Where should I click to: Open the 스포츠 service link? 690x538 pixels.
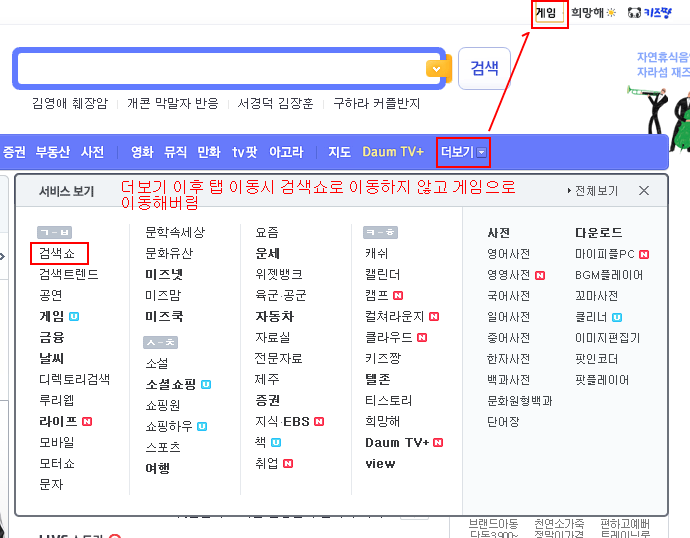point(163,447)
